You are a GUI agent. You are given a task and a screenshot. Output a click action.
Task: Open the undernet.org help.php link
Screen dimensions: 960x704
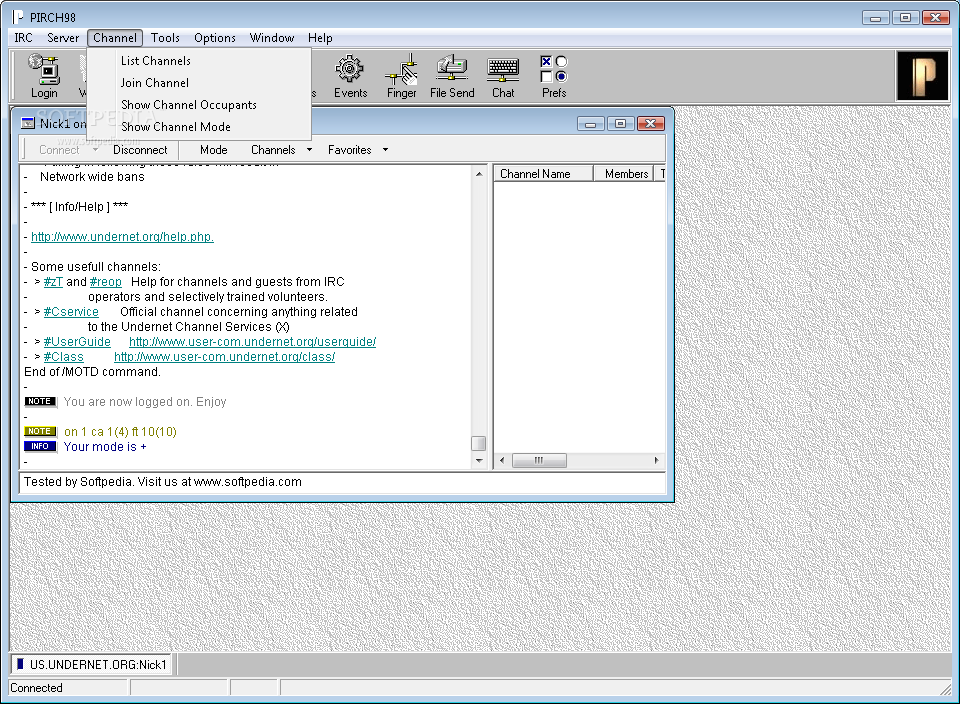tap(122, 237)
